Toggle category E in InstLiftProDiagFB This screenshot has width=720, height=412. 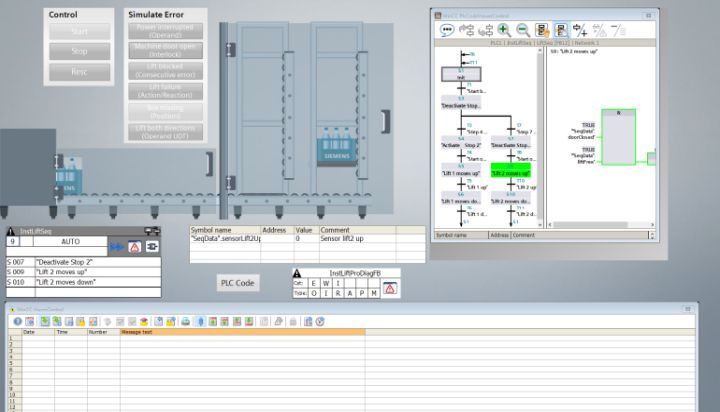click(314, 283)
